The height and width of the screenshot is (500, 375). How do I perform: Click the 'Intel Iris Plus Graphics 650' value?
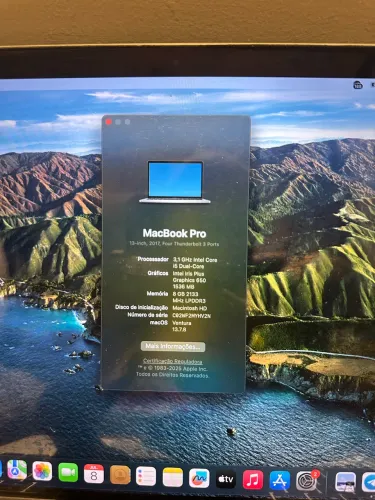(x=189, y=277)
